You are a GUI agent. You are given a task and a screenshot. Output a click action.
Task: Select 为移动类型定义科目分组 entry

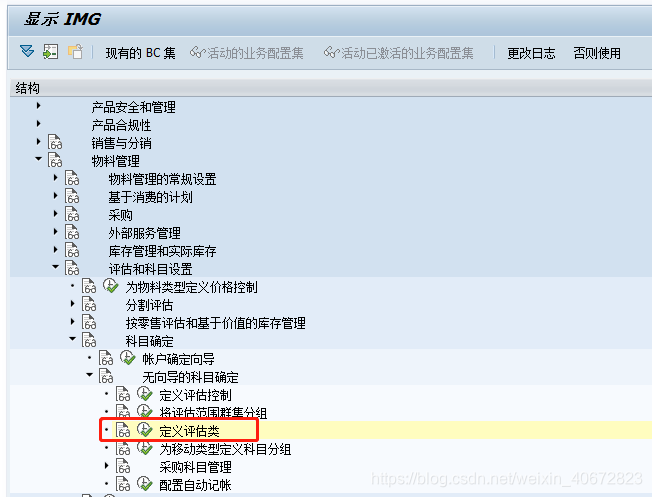pos(225,449)
